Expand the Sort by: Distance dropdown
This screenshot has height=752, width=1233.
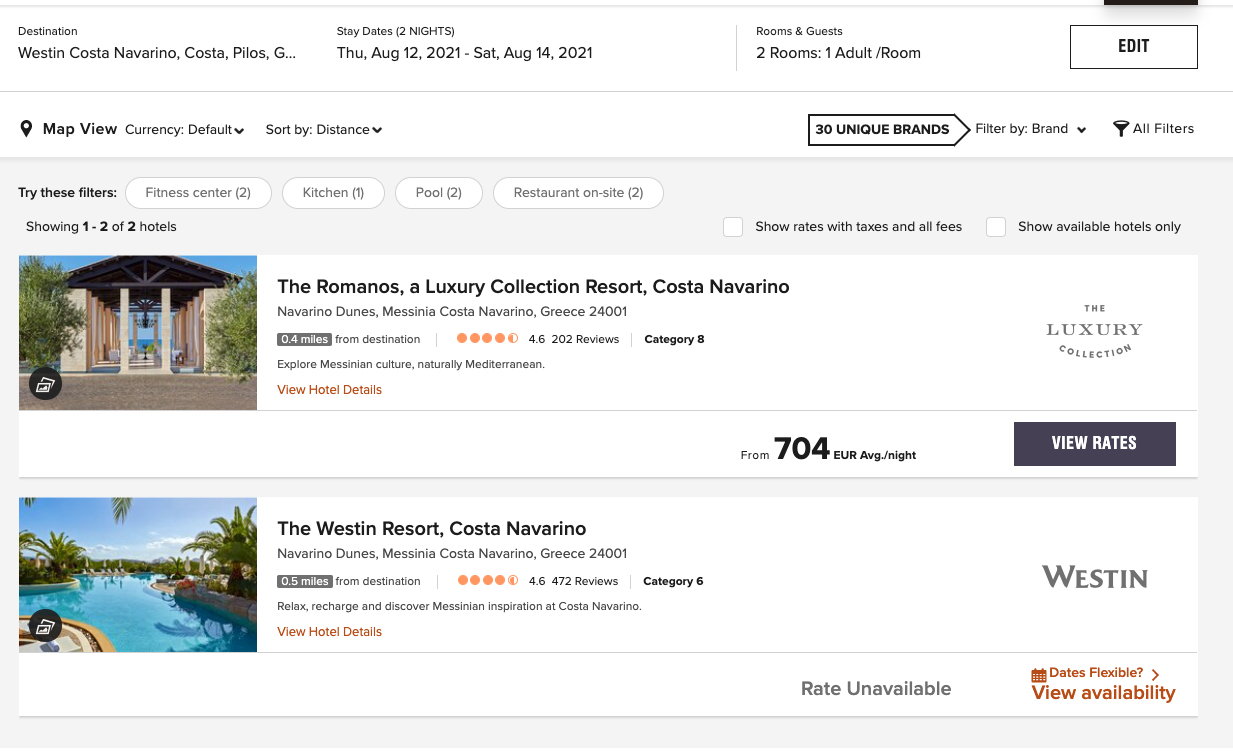coord(323,130)
